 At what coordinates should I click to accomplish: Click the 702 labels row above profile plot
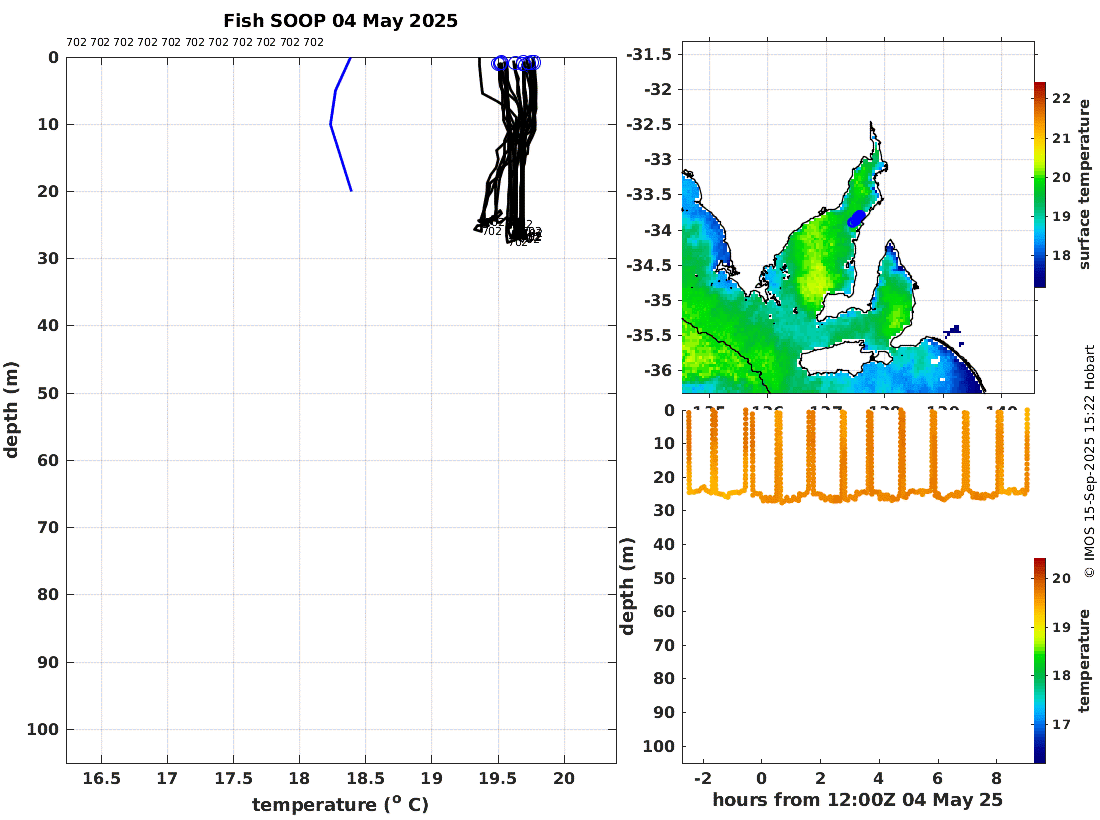[x=195, y=42]
